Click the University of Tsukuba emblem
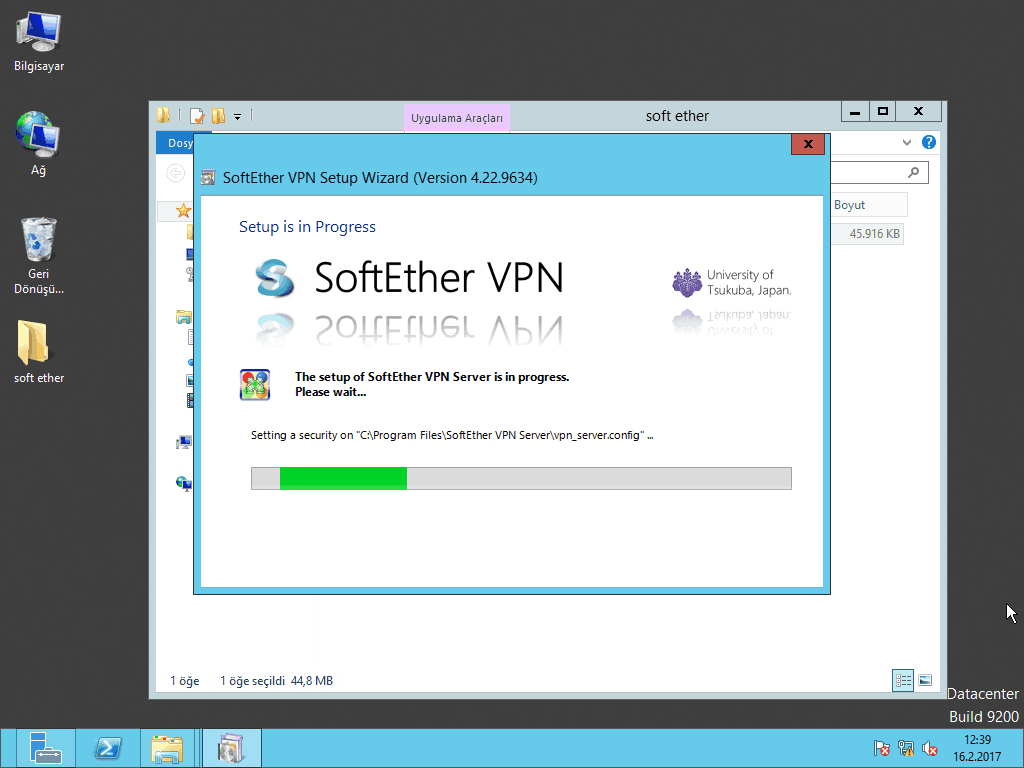 (x=686, y=283)
